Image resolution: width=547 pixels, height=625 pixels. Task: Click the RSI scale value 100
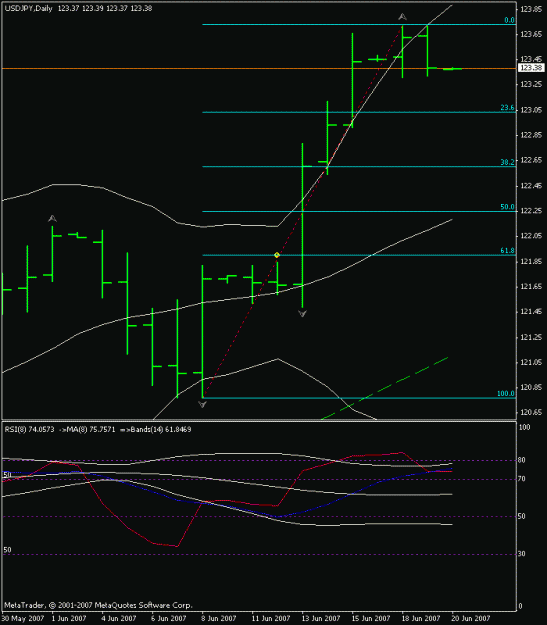click(x=524, y=427)
